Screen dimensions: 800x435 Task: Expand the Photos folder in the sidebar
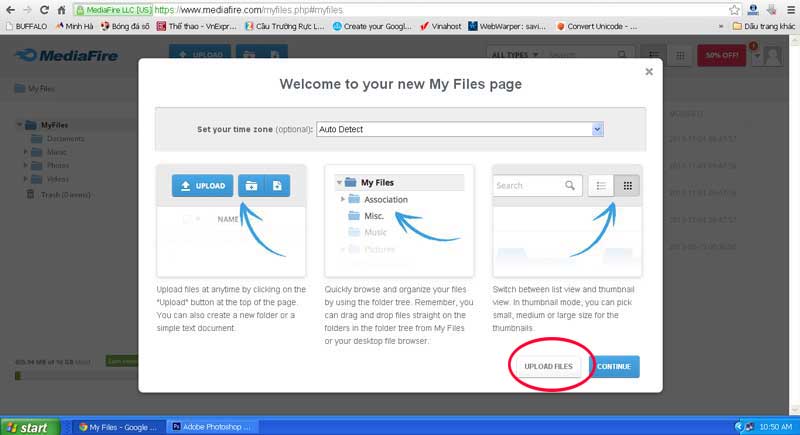tap(26, 165)
